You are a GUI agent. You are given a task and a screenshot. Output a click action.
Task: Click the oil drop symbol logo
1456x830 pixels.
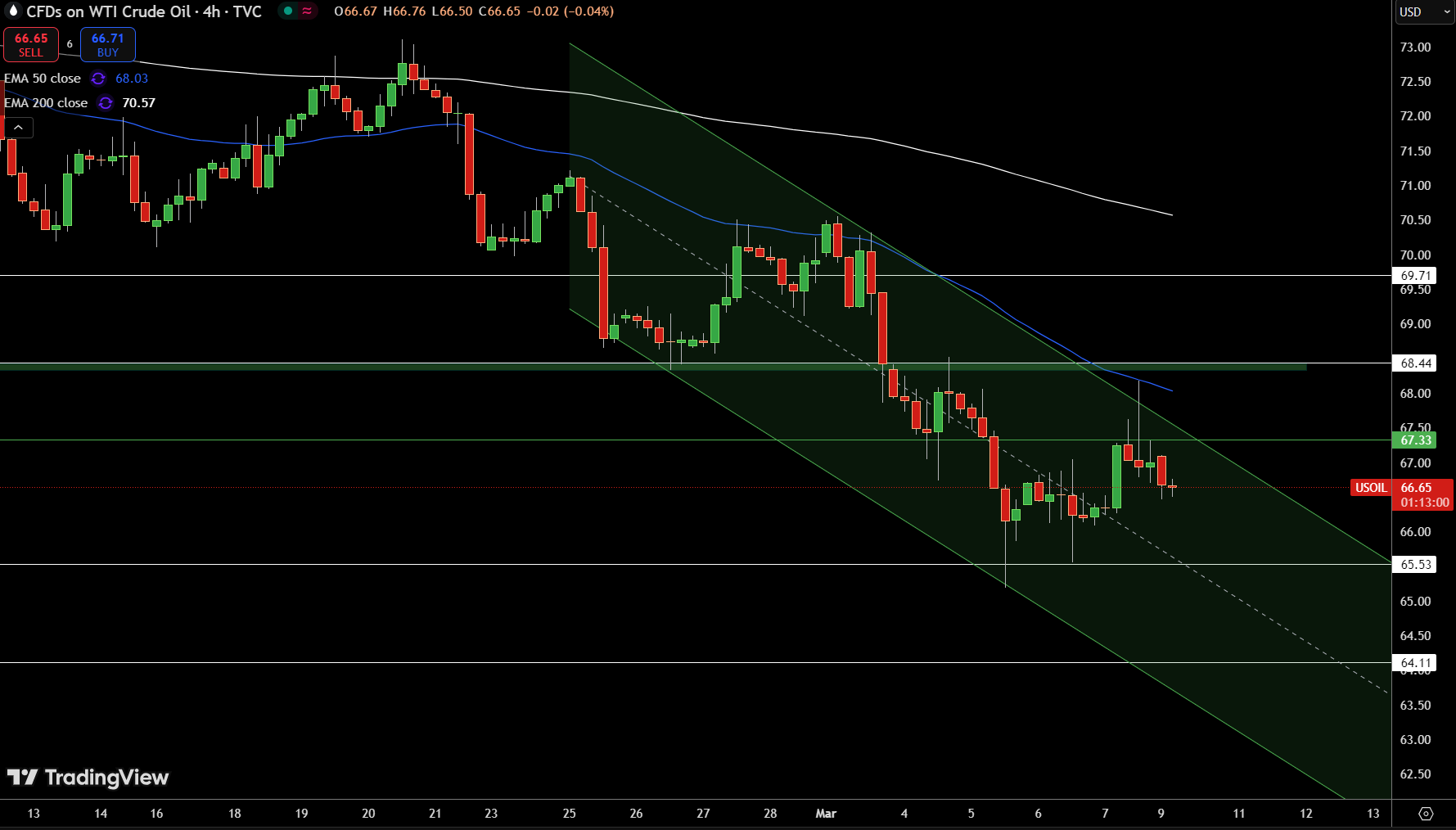tap(12, 11)
